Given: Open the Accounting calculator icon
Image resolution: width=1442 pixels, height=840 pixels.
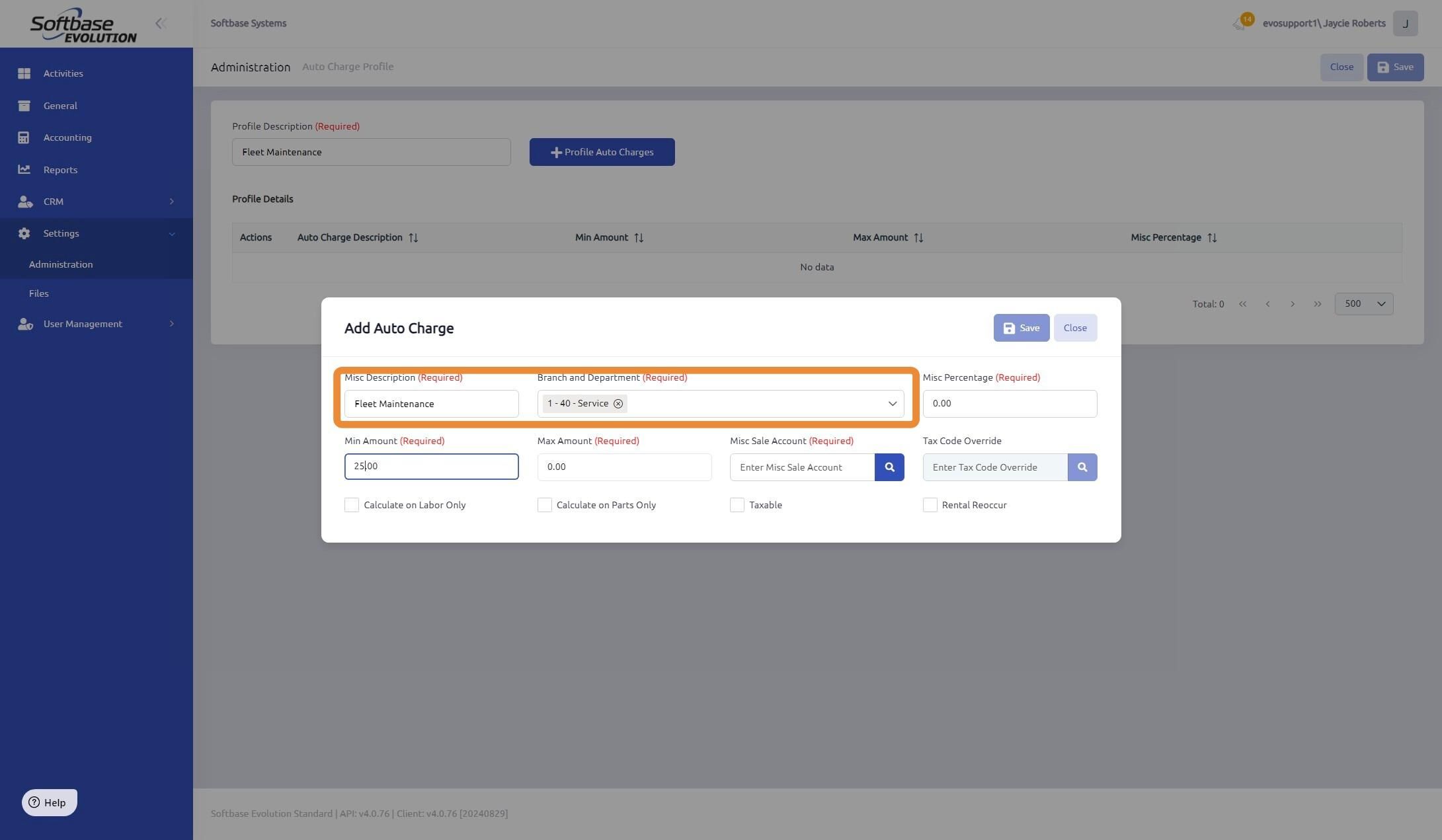Looking at the screenshot, I should coord(24,137).
